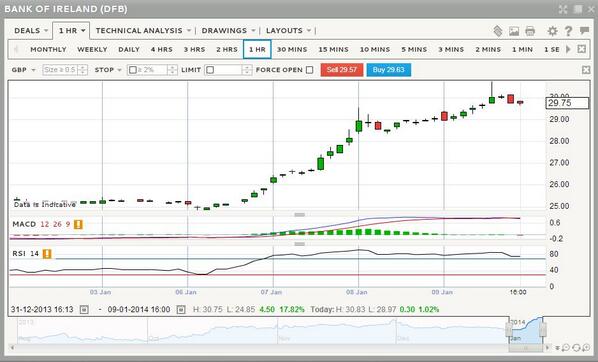Click the 29.75 current price label

(567, 103)
